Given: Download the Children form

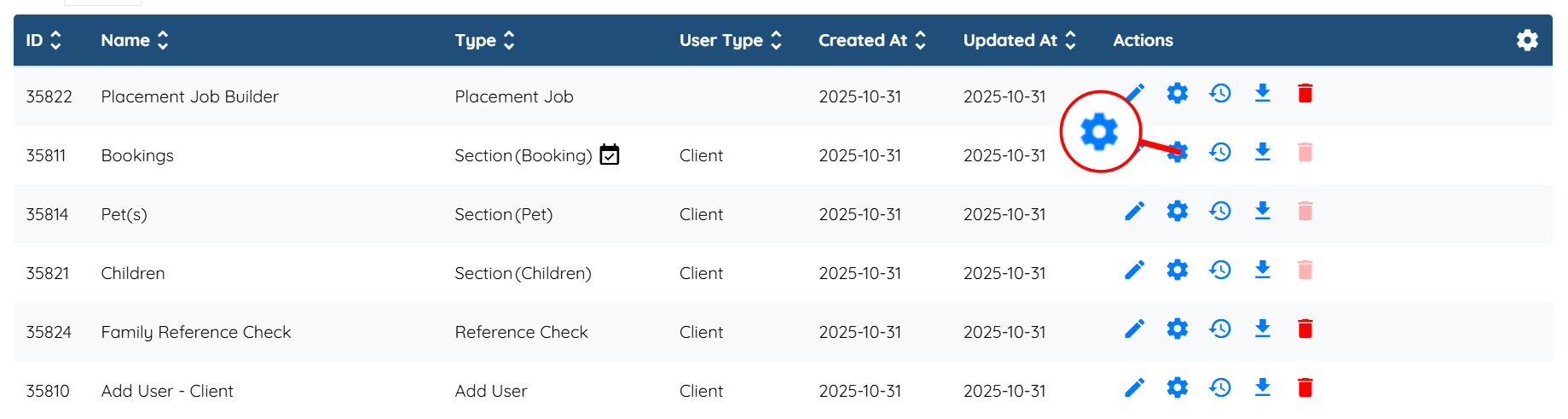Looking at the screenshot, I should point(1263,271).
